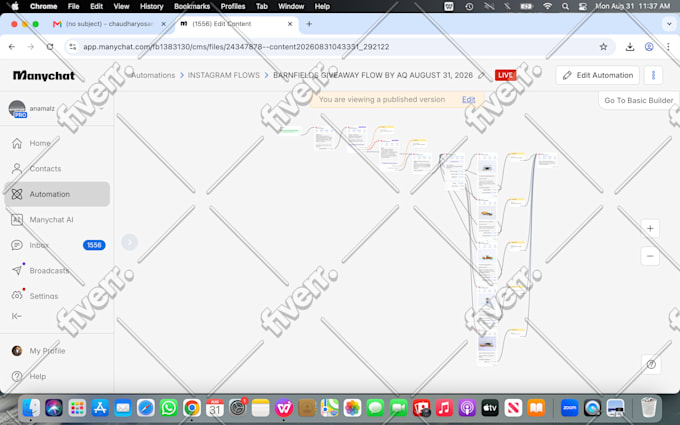Go back in browser history

(x=12, y=47)
